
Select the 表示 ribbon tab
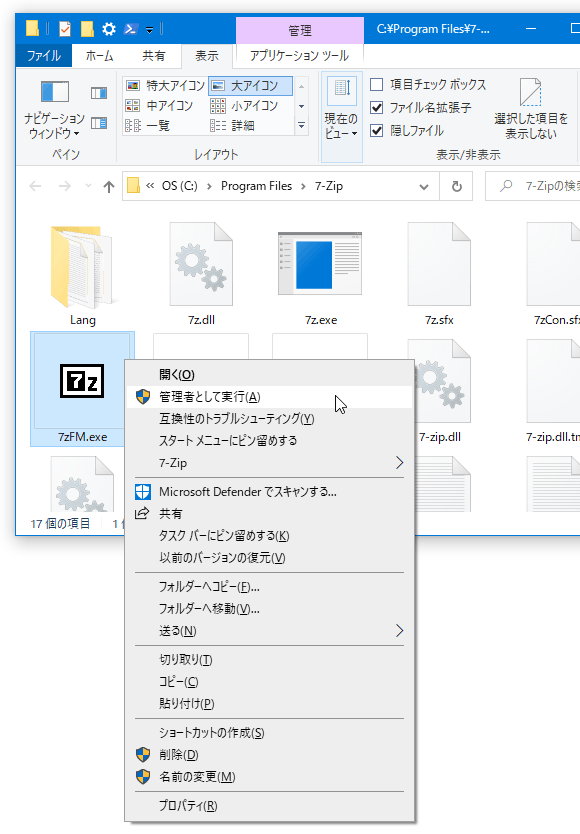(206, 55)
